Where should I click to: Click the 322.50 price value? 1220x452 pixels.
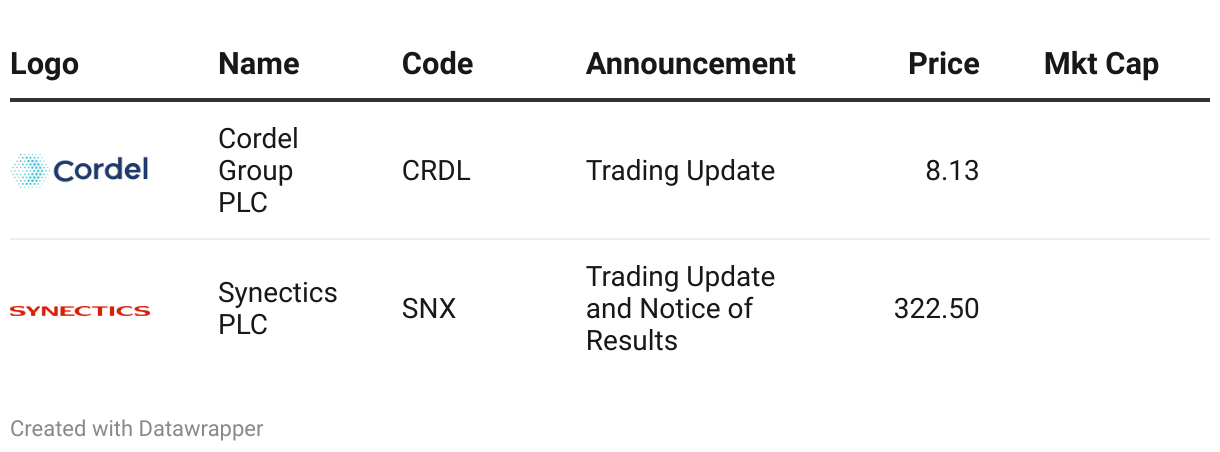pyautogui.click(x=936, y=309)
